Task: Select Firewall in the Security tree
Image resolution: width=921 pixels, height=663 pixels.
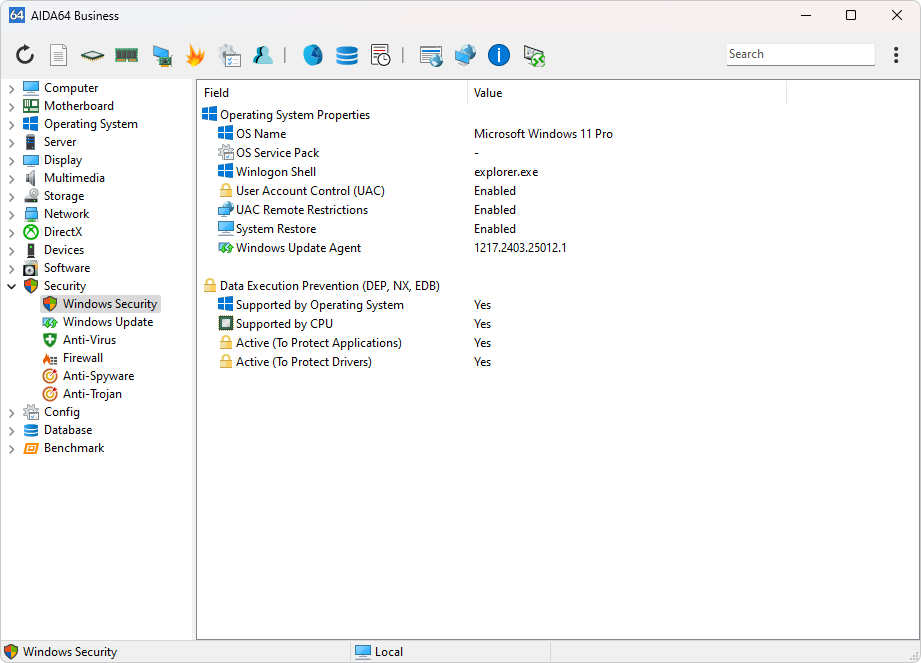Action: [82, 358]
